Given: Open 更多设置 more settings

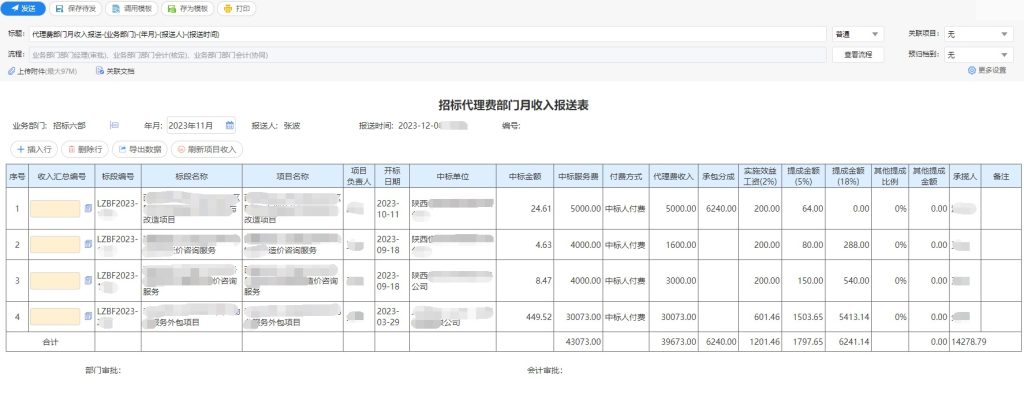Looking at the screenshot, I should point(987,71).
